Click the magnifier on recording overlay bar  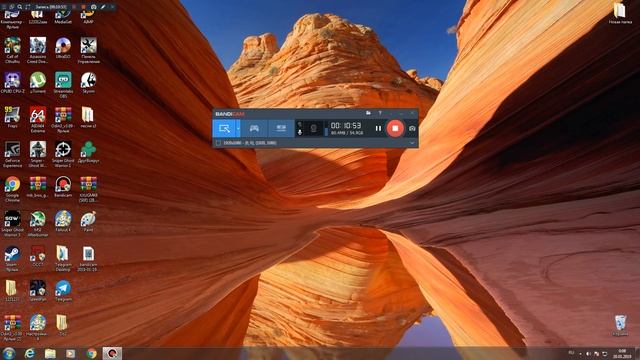click(x=20, y=7)
